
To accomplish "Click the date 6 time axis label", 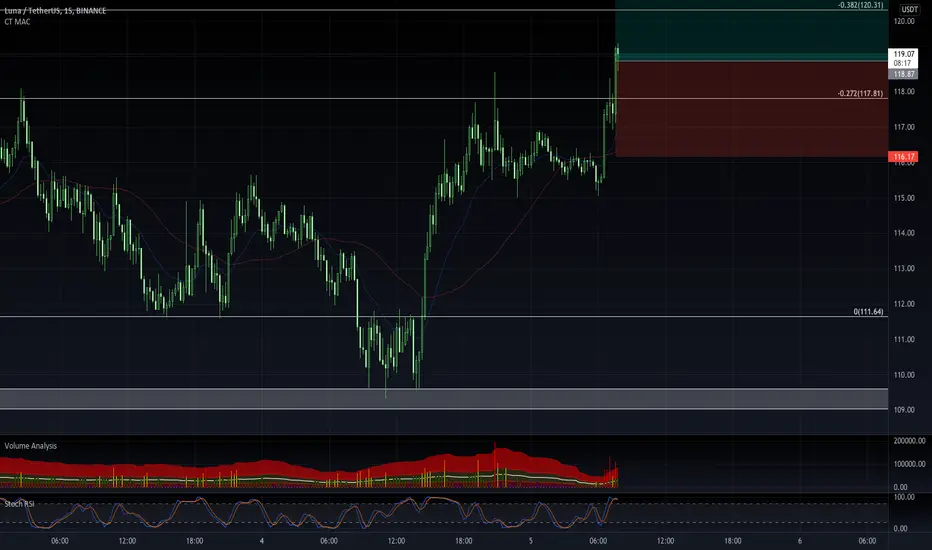I will coord(800,541).
